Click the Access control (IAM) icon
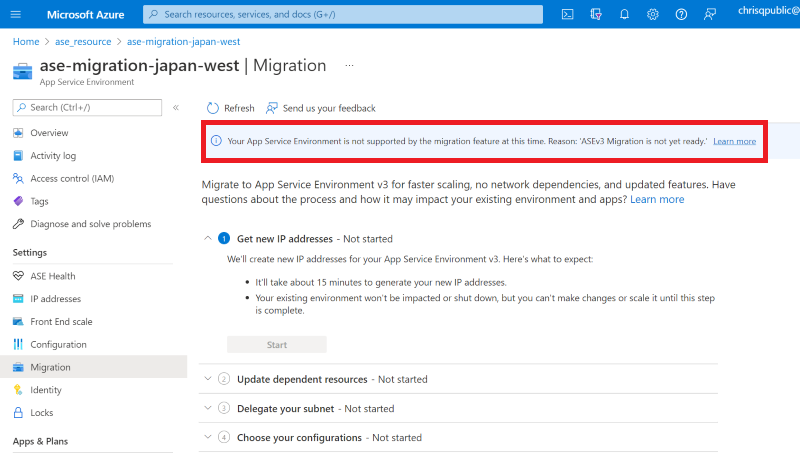This screenshot has width=800, height=454. tap(18, 179)
